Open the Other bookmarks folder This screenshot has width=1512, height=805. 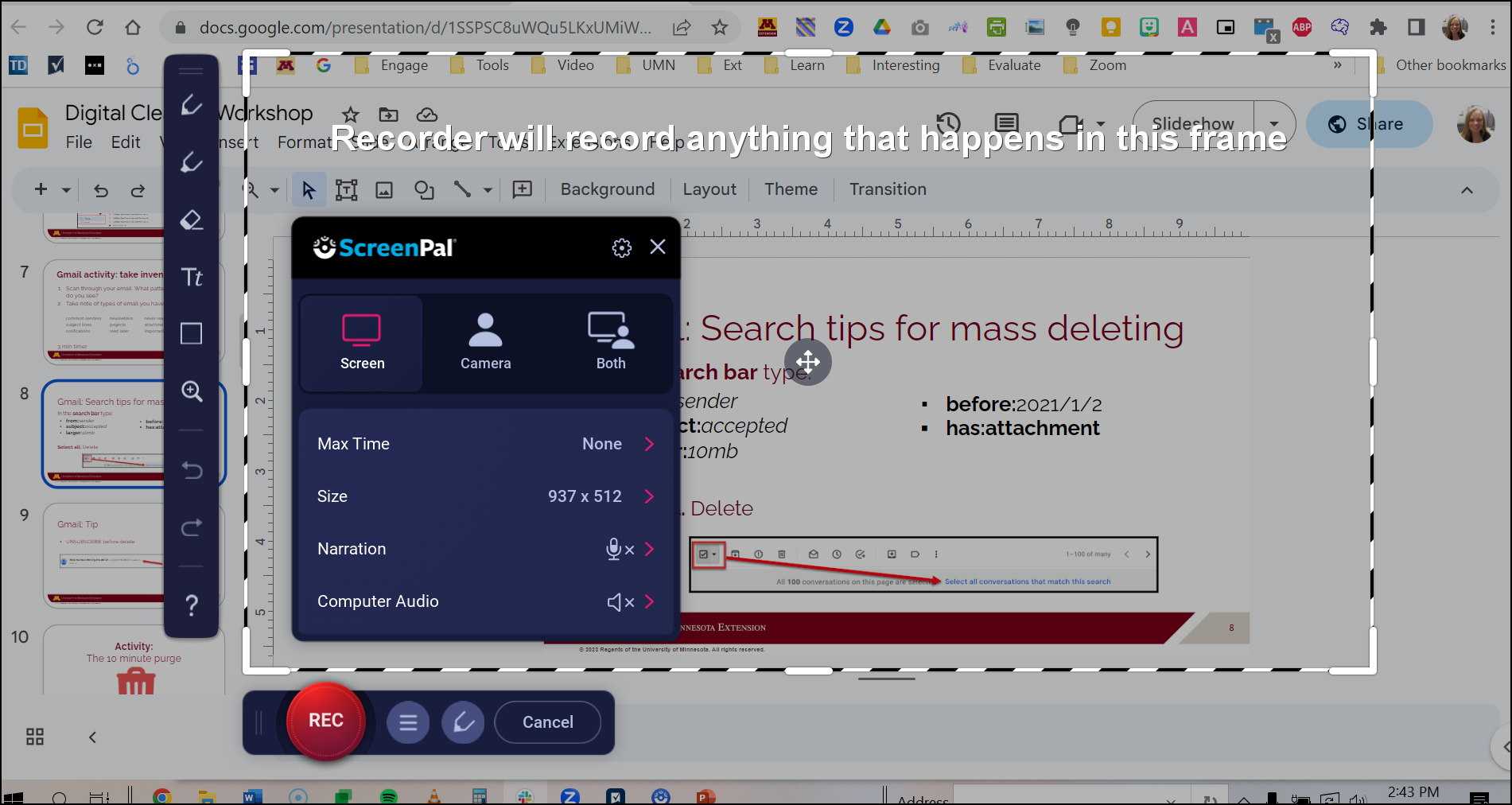coord(1440,65)
